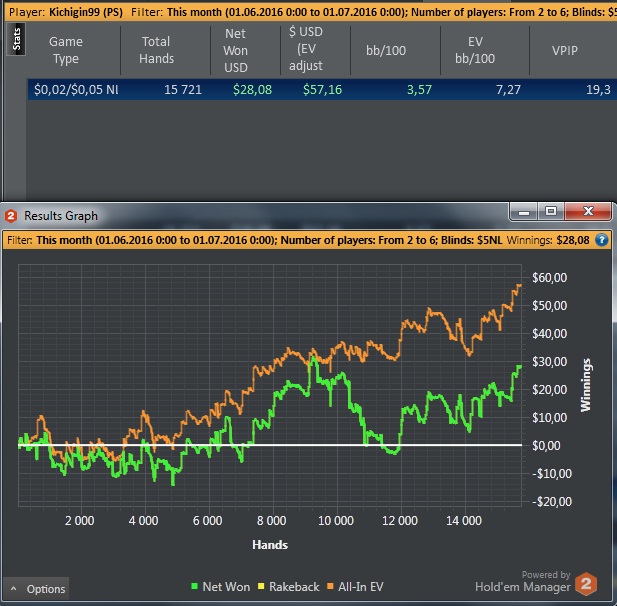Screen dimensions: 617x606
Task: Sort by $ USD EV adjust column
Action: point(306,48)
